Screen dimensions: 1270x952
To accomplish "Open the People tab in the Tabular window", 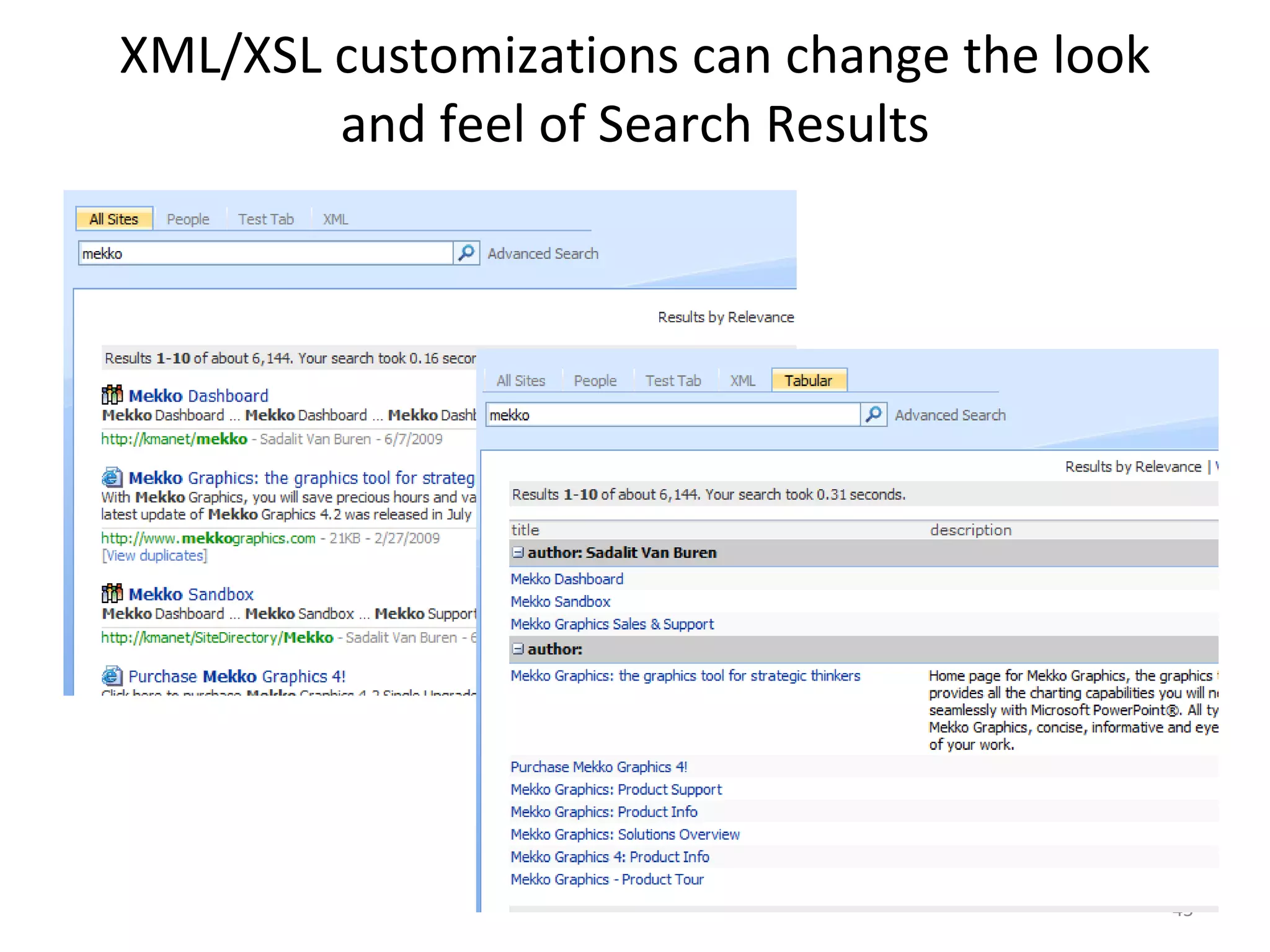I will tap(595, 381).
